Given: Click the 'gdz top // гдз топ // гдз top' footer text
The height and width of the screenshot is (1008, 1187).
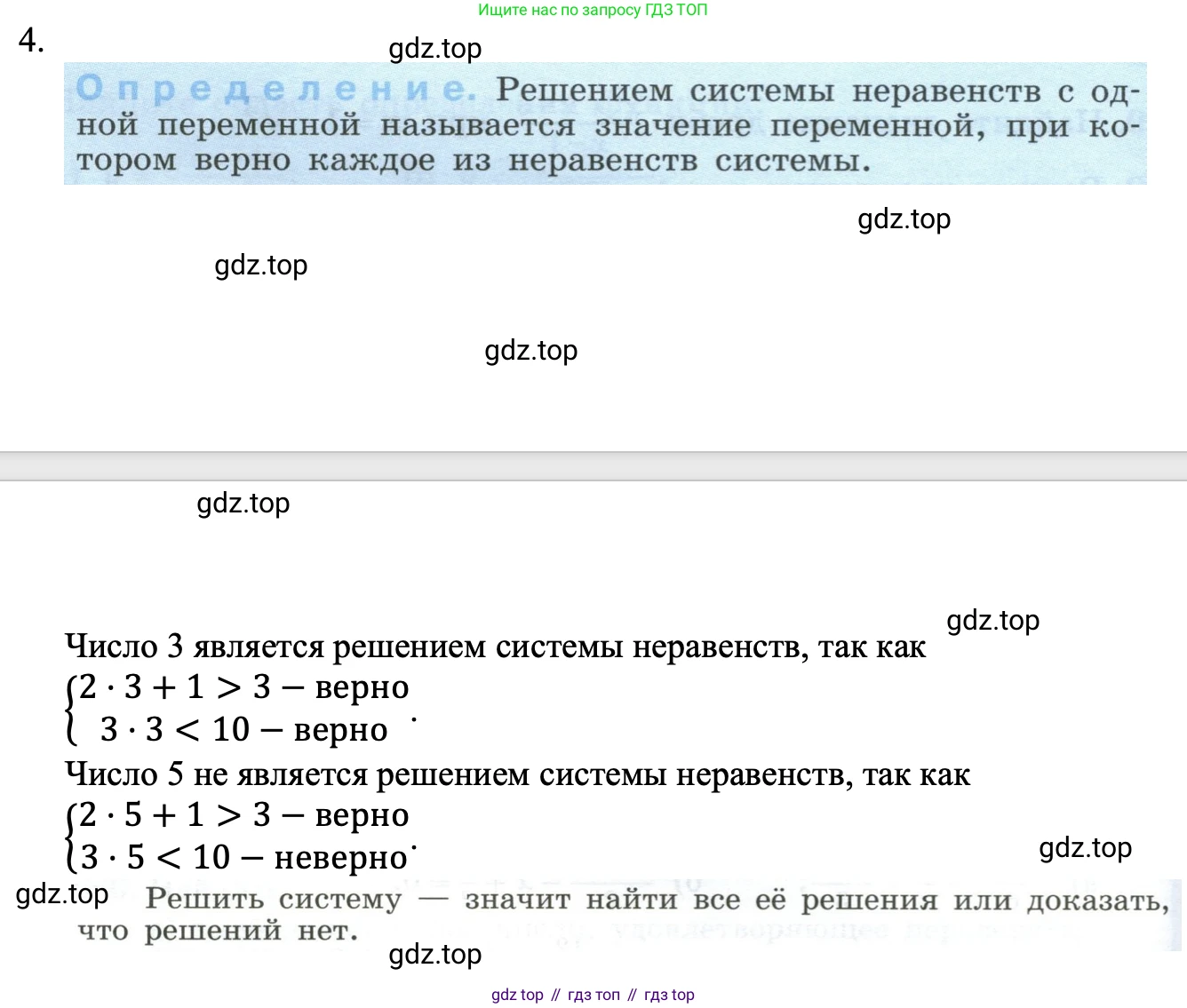Looking at the screenshot, I should (x=593, y=995).
